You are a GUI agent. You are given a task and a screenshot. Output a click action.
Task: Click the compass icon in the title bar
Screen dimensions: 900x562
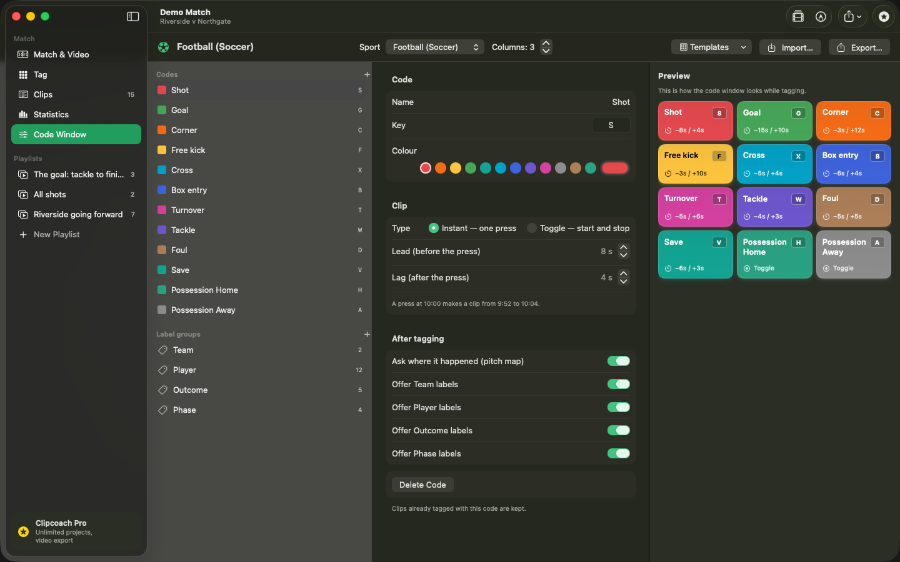point(821,17)
